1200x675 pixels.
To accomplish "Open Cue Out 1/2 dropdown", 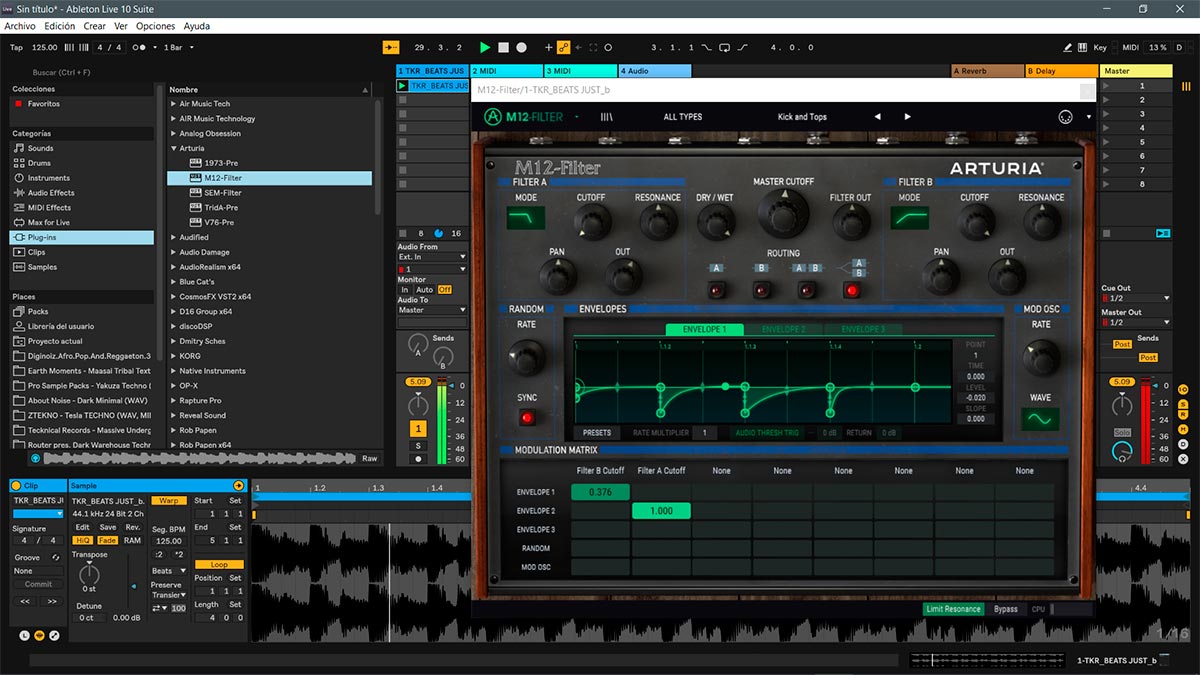I will click(1135, 298).
